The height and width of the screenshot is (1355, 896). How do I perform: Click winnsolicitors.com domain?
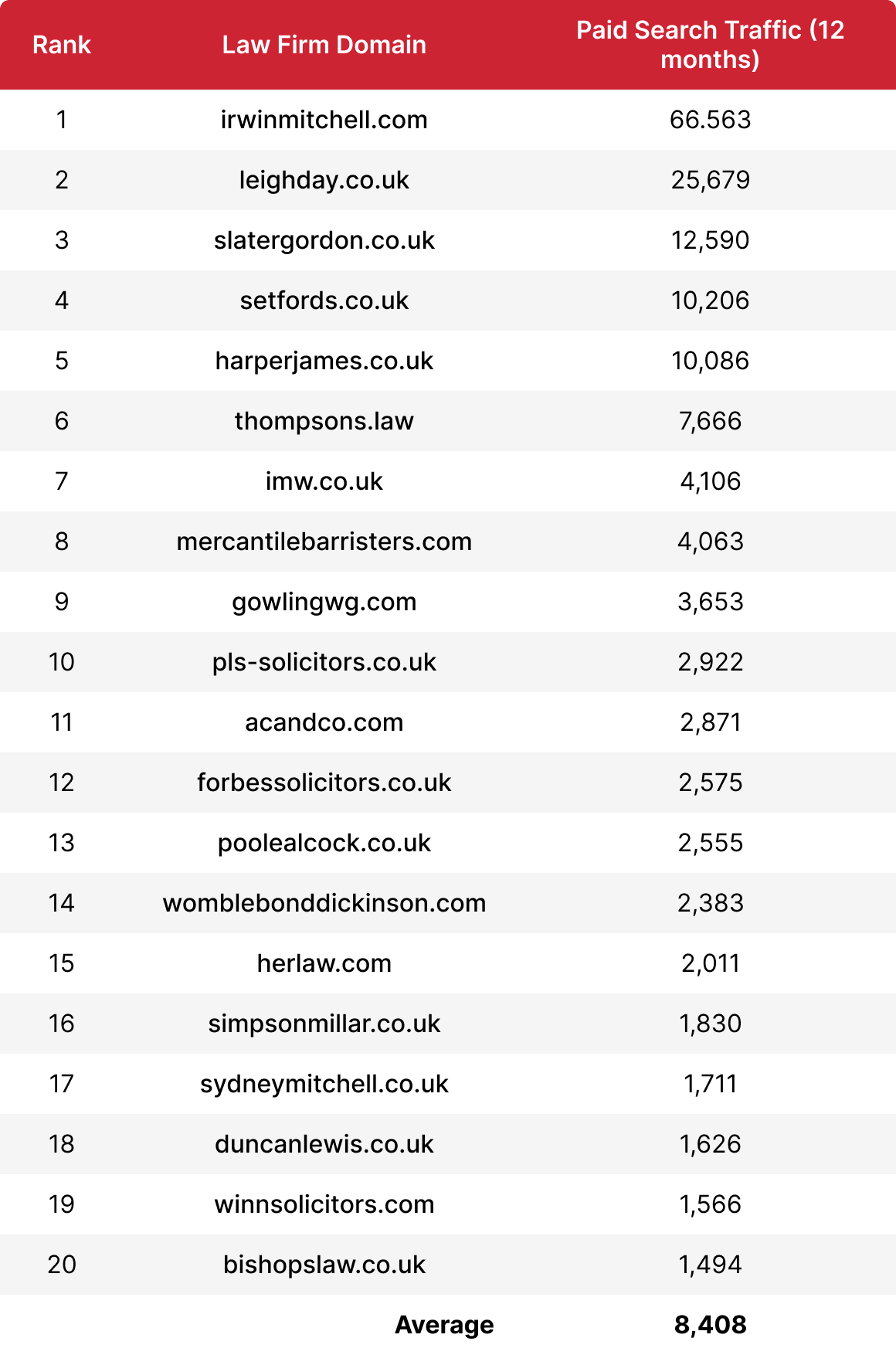(x=324, y=1204)
